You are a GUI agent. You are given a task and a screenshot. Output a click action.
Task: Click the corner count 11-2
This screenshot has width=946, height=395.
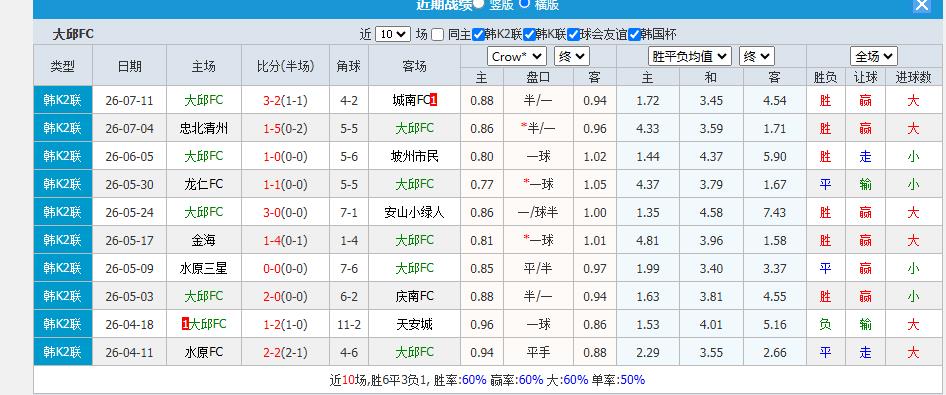349,324
